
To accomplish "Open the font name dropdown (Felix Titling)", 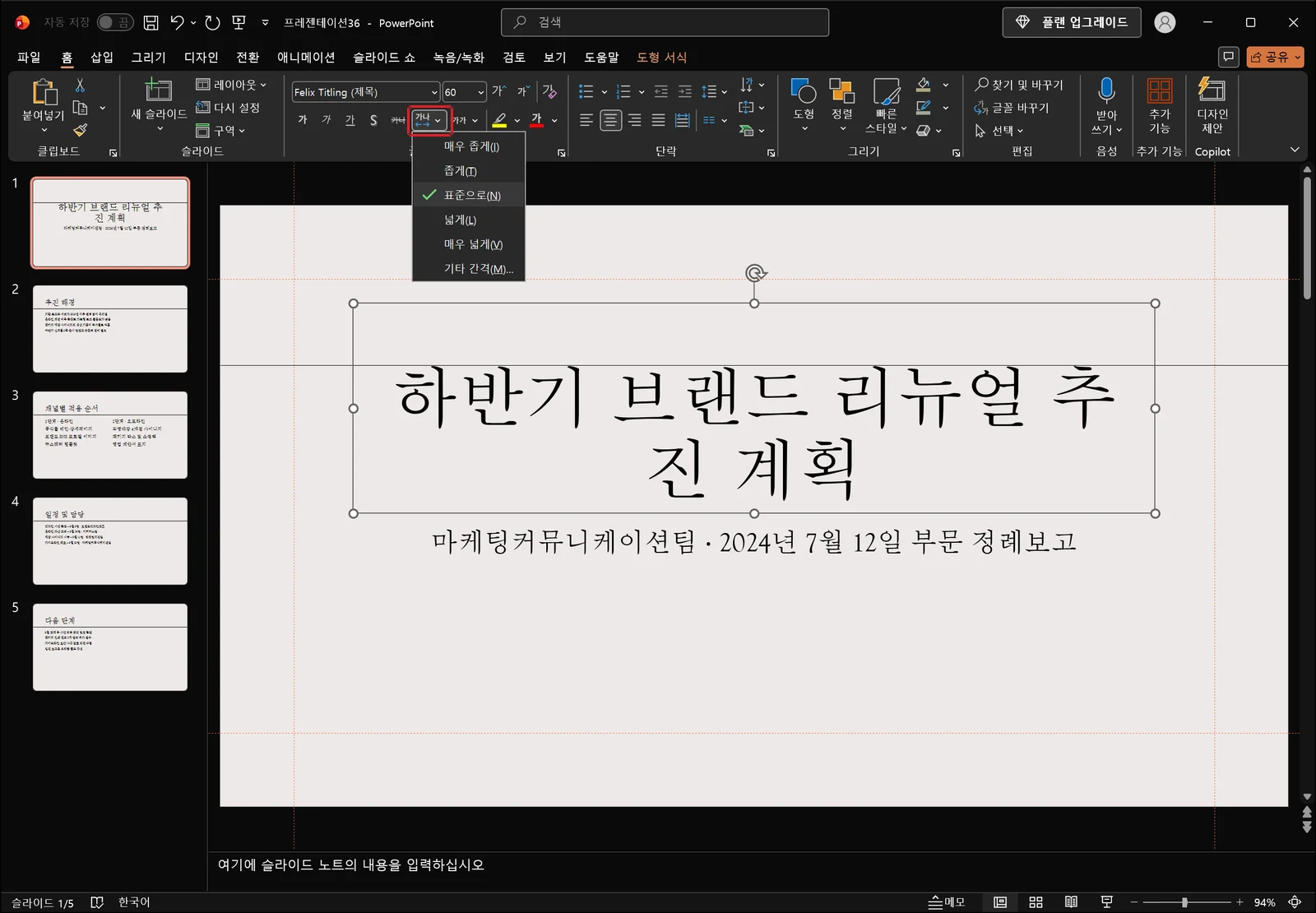I will 434,92.
